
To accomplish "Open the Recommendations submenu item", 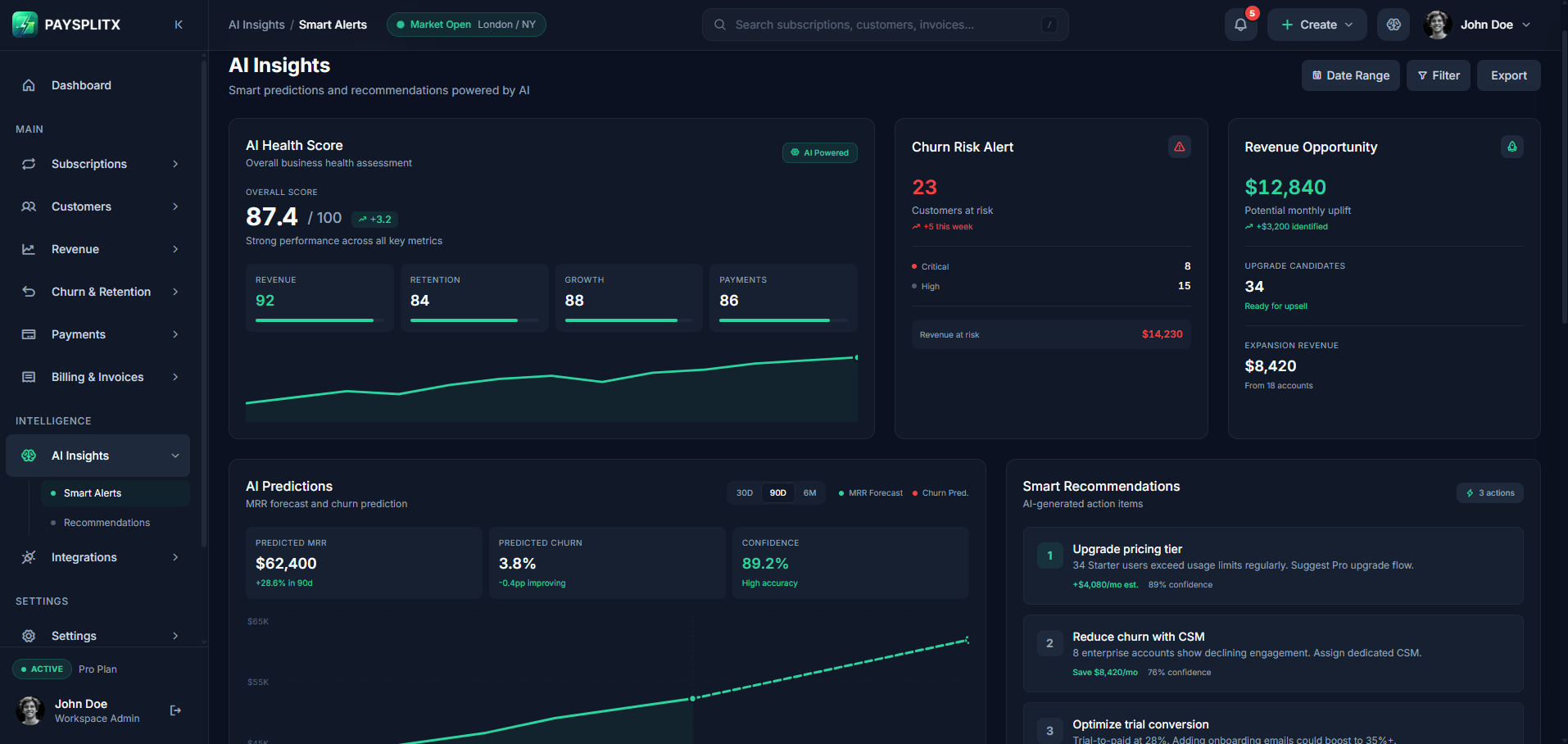I will tap(116, 523).
